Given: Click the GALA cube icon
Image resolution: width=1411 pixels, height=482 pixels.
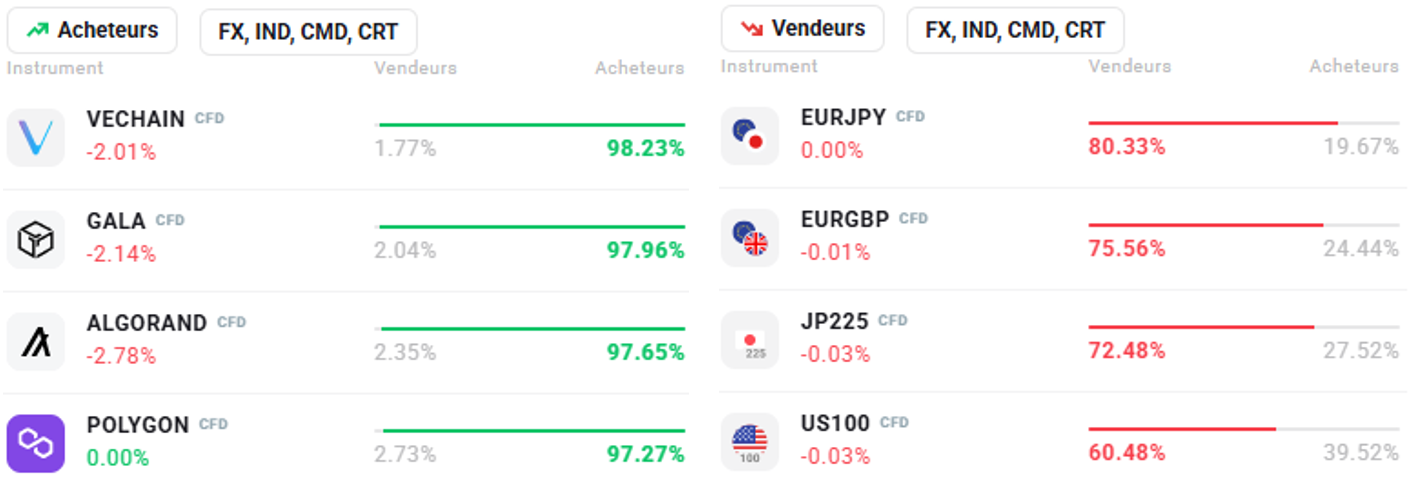Looking at the screenshot, I should (x=36, y=239).
